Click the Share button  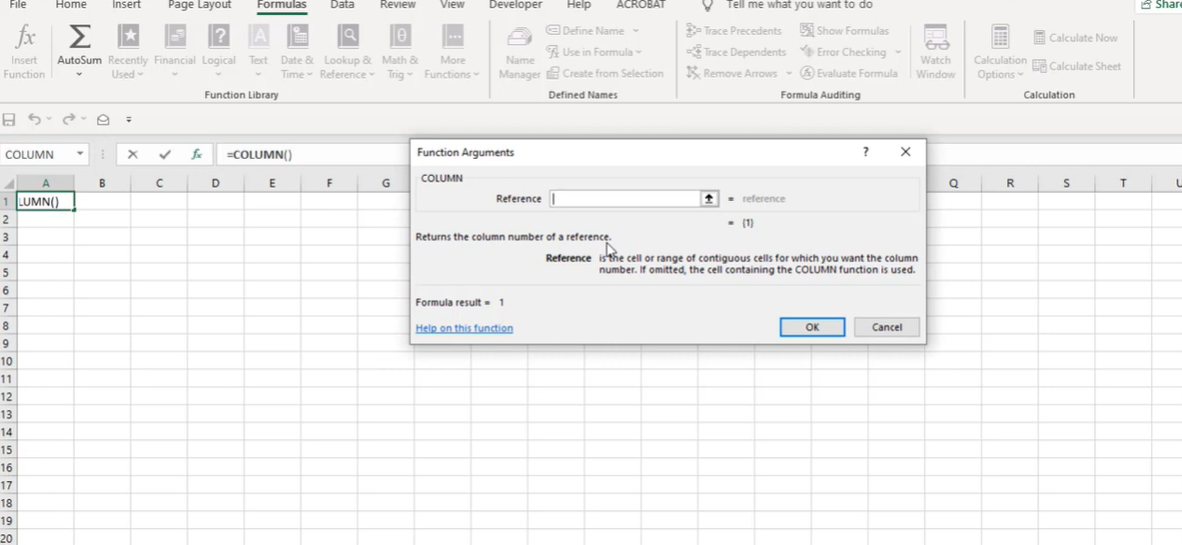[1160, 5]
